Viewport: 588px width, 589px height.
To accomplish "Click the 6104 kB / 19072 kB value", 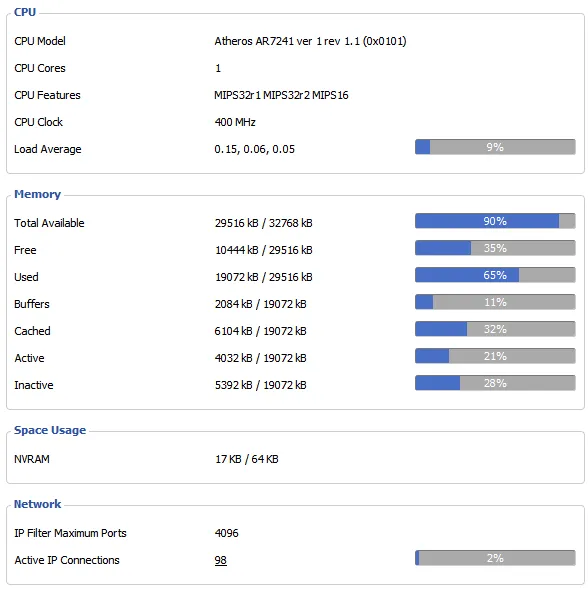I will click(260, 331).
